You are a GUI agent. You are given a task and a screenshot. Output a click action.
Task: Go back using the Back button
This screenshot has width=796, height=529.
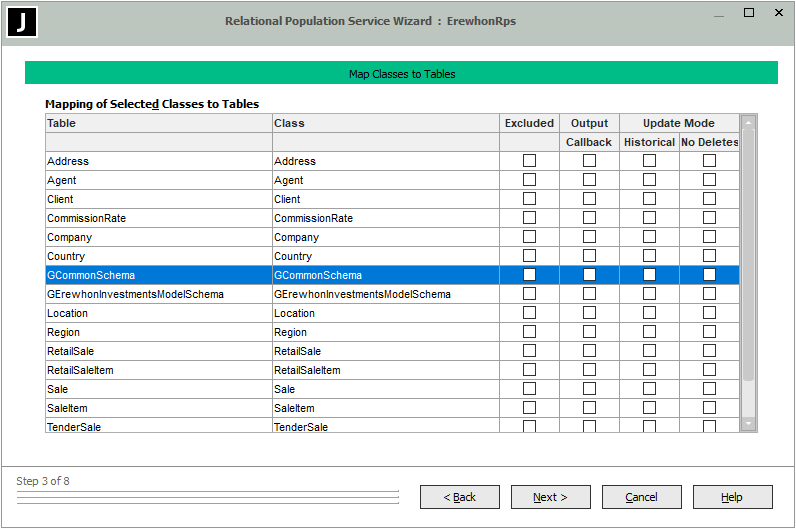click(x=460, y=497)
